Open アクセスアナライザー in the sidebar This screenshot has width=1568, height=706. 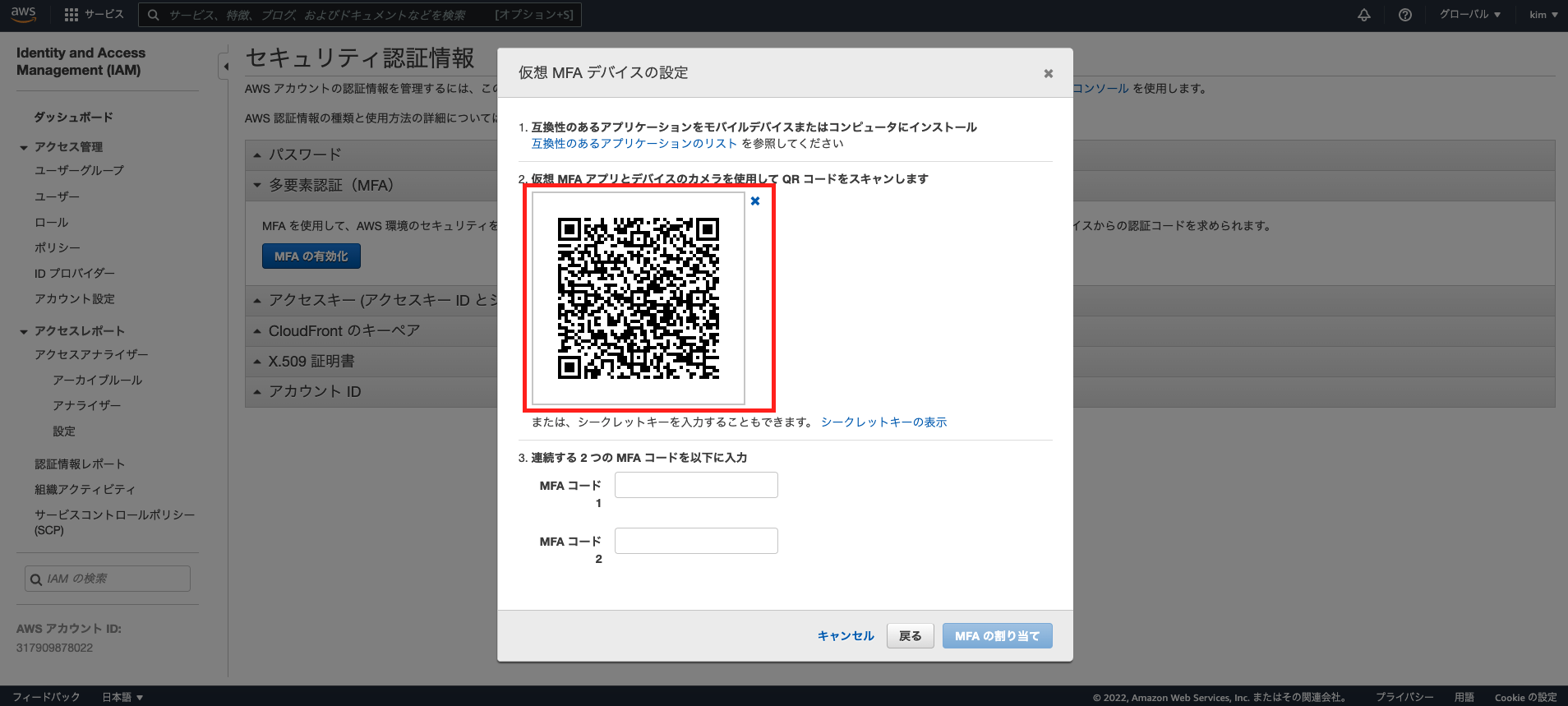pyautogui.click(x=91, y=354)
